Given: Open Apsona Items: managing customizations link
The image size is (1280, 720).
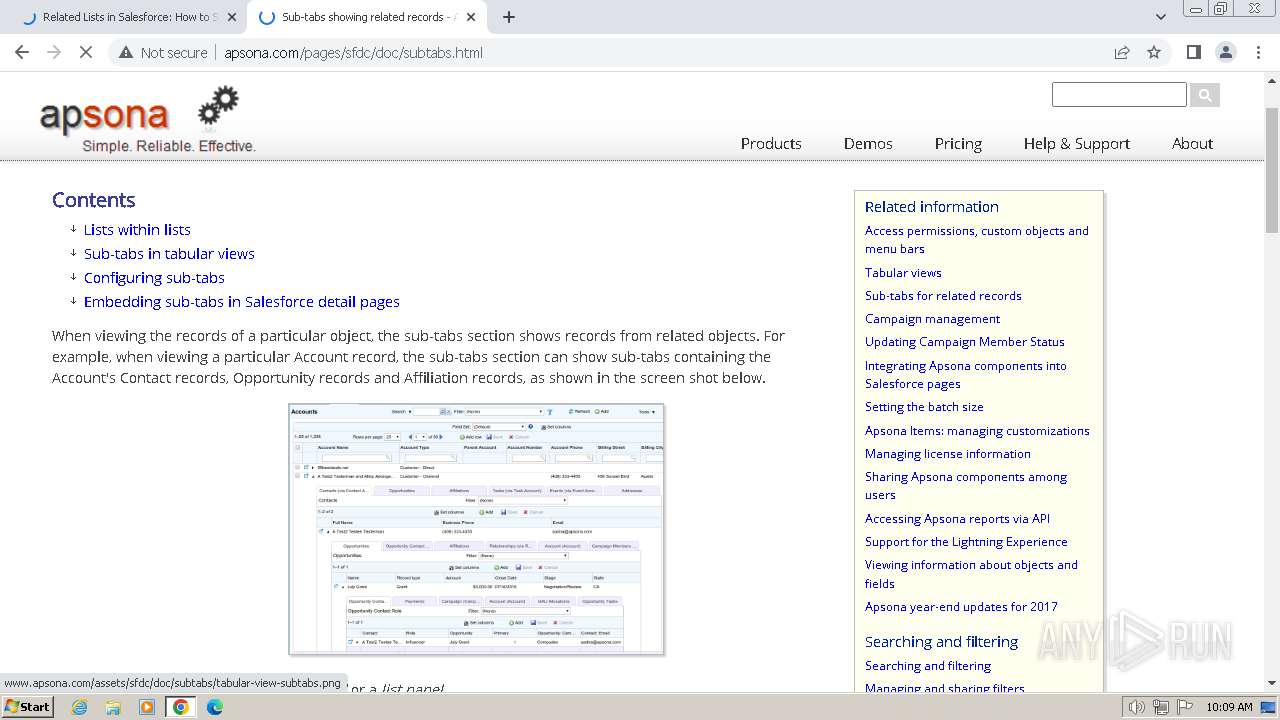Looking at the screenshot, I should [x=977, y=430].
